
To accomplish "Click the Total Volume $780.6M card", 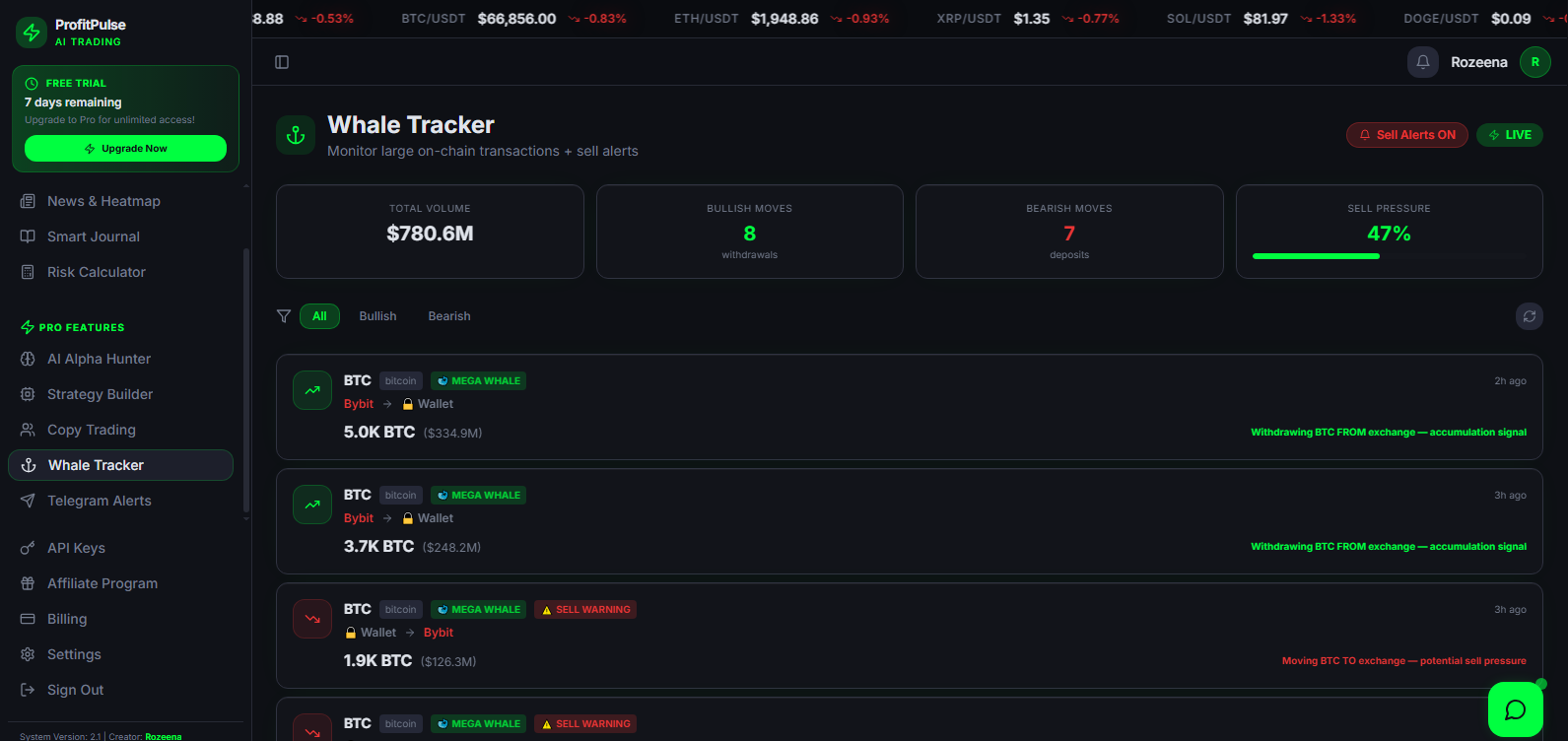I will 430,232.
